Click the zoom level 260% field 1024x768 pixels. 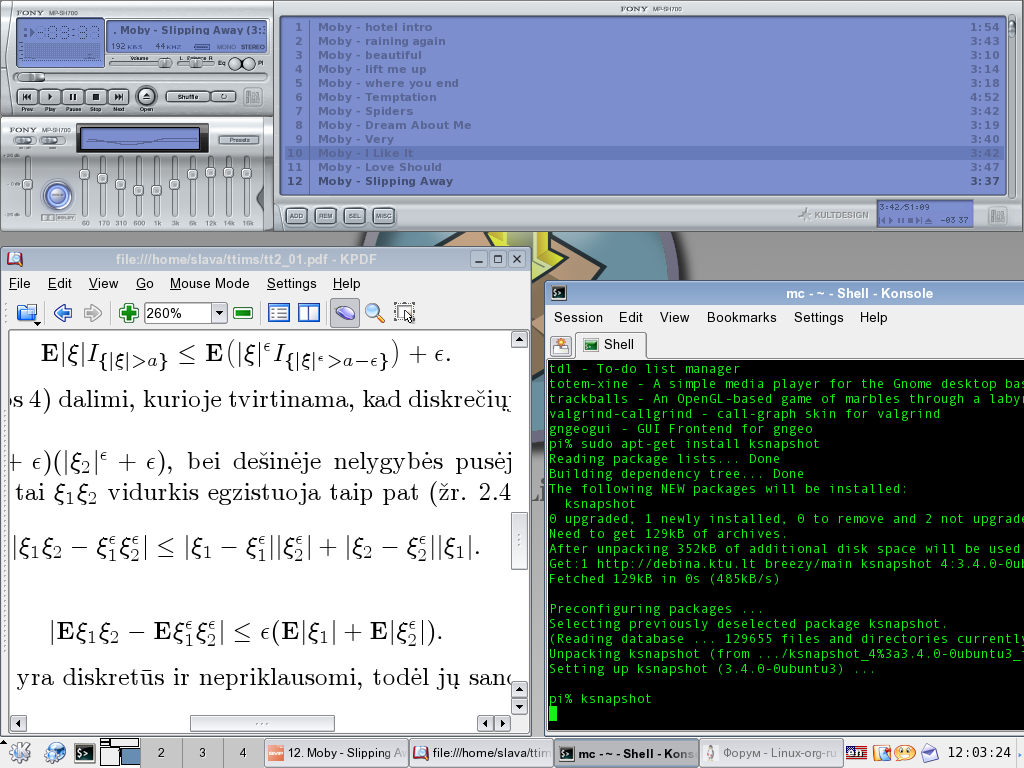tap(178, 313)
